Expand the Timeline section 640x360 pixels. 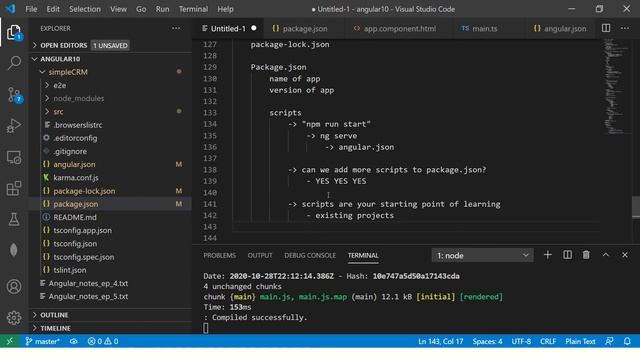tap(56, 328)
